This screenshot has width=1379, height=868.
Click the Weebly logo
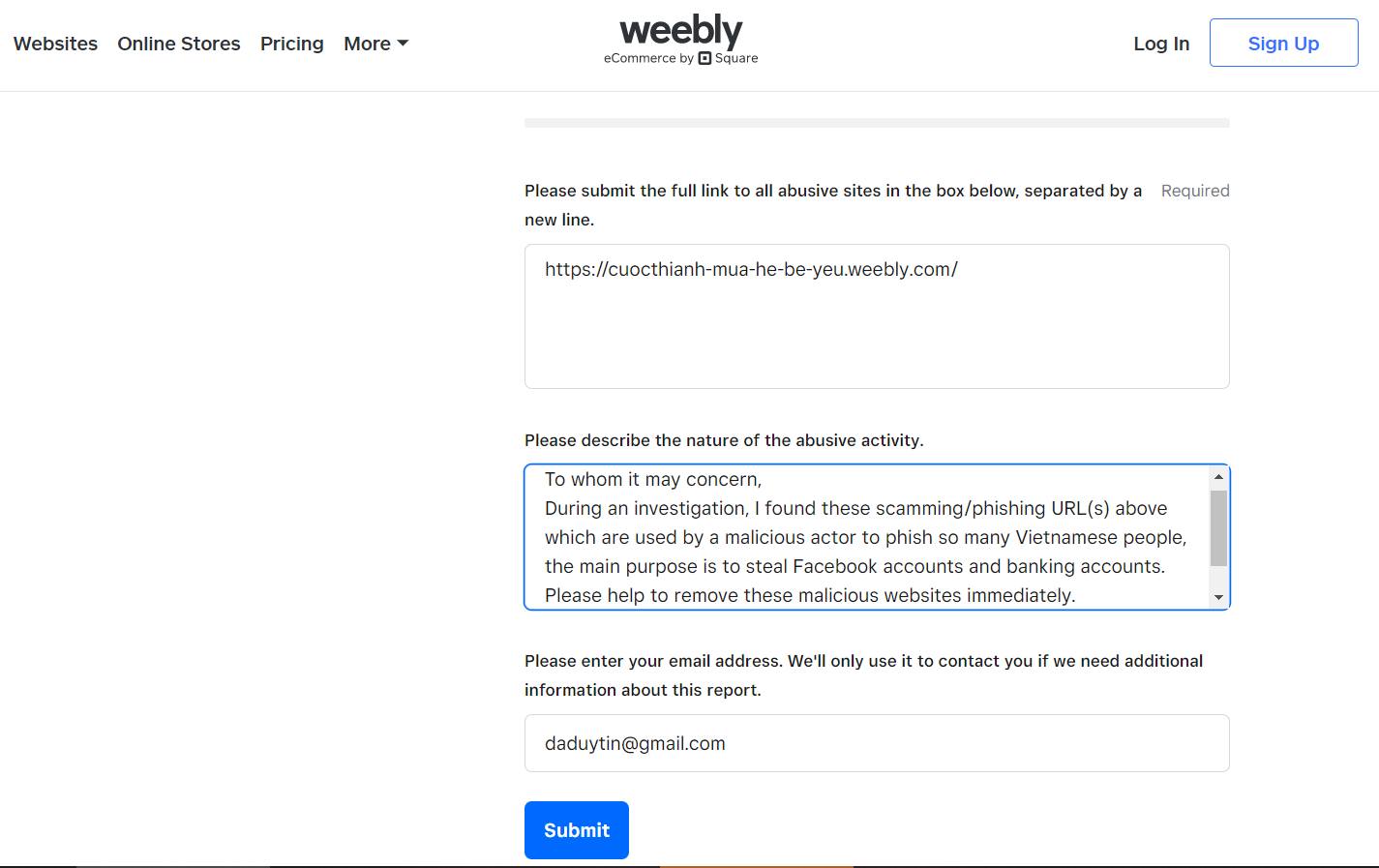tap(680, 30)
